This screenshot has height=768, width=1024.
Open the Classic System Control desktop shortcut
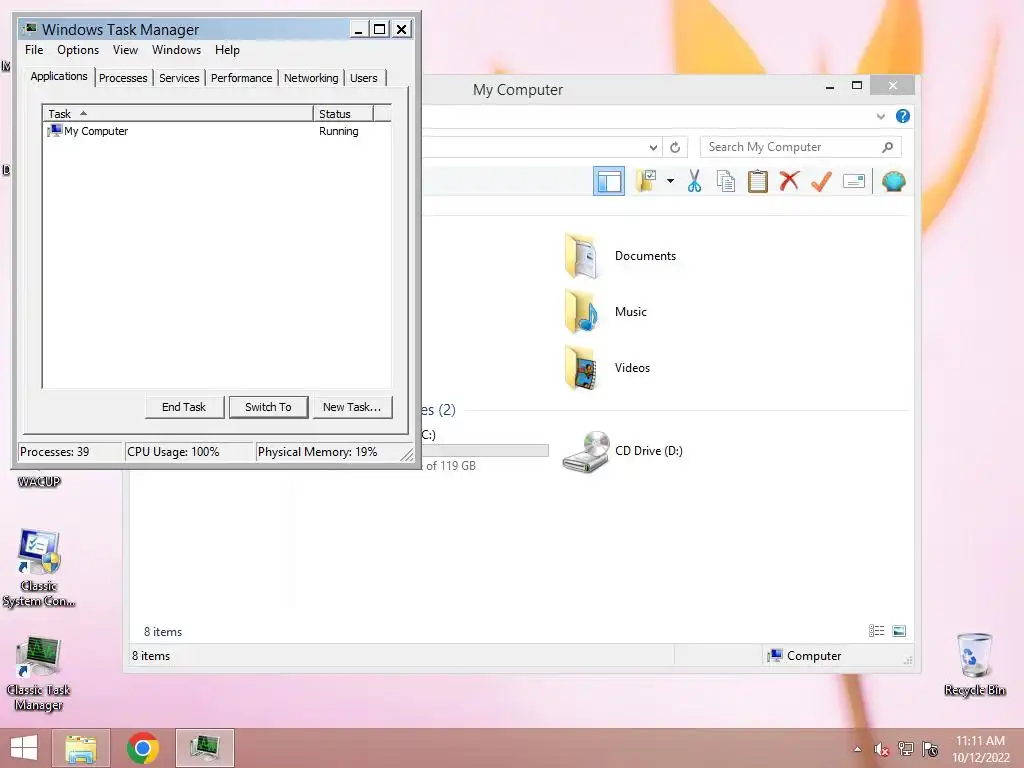[39, 568]
